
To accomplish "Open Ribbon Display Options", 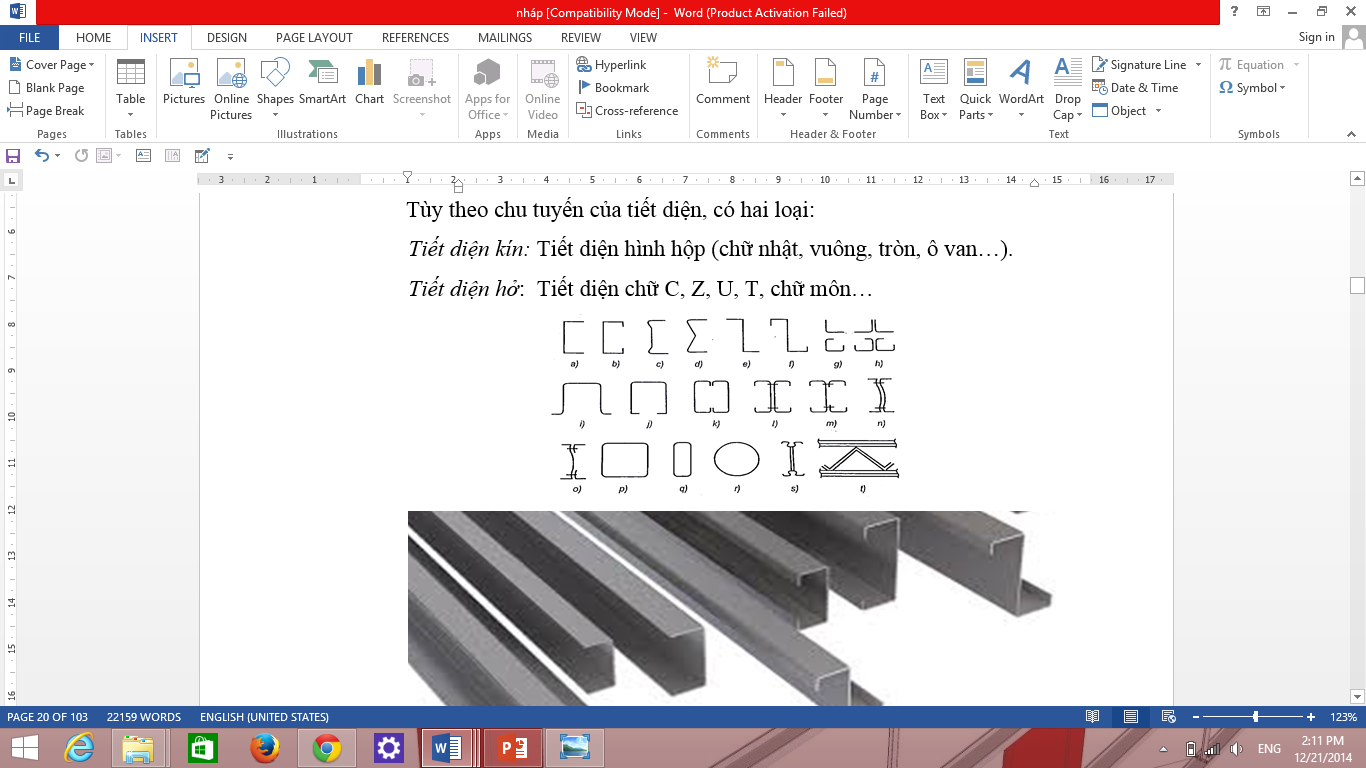I will (1264, 12).
